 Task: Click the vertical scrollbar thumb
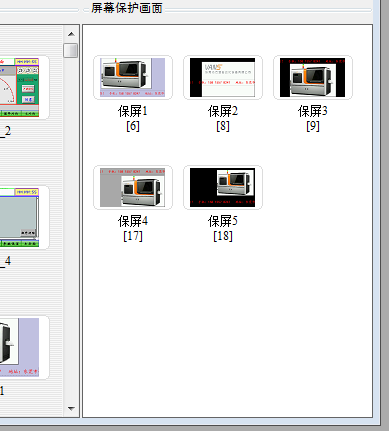pos(71,50)
